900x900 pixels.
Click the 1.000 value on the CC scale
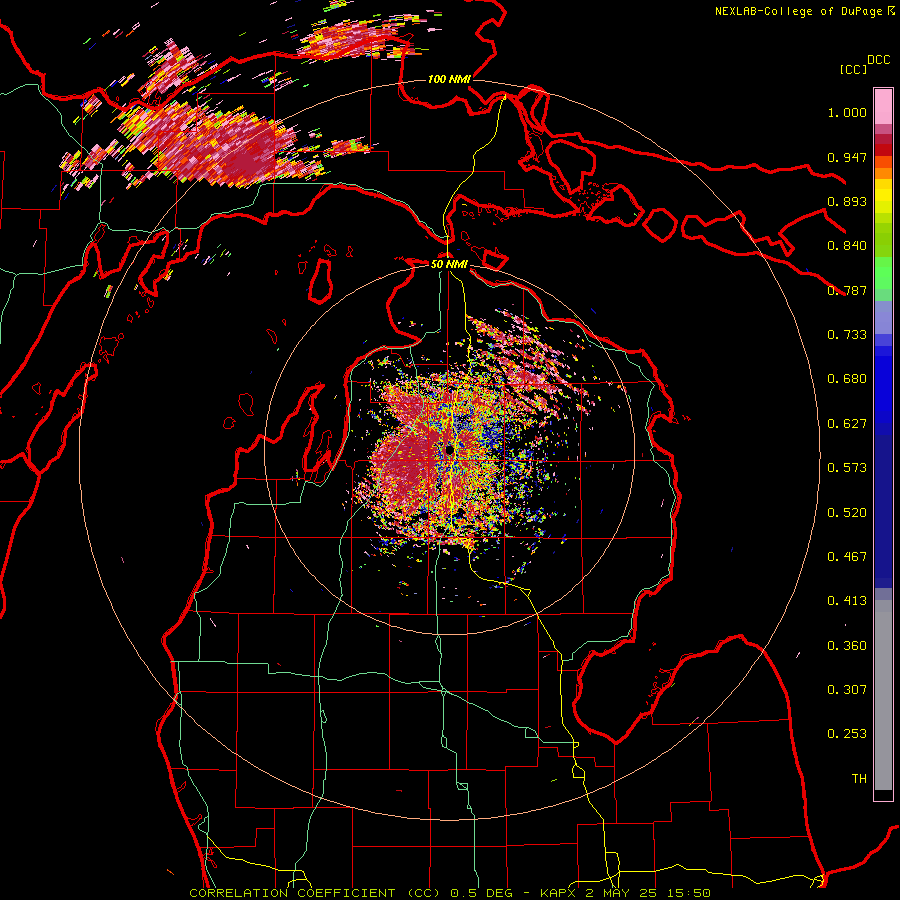pyautogui.click(x=847, y=112)
